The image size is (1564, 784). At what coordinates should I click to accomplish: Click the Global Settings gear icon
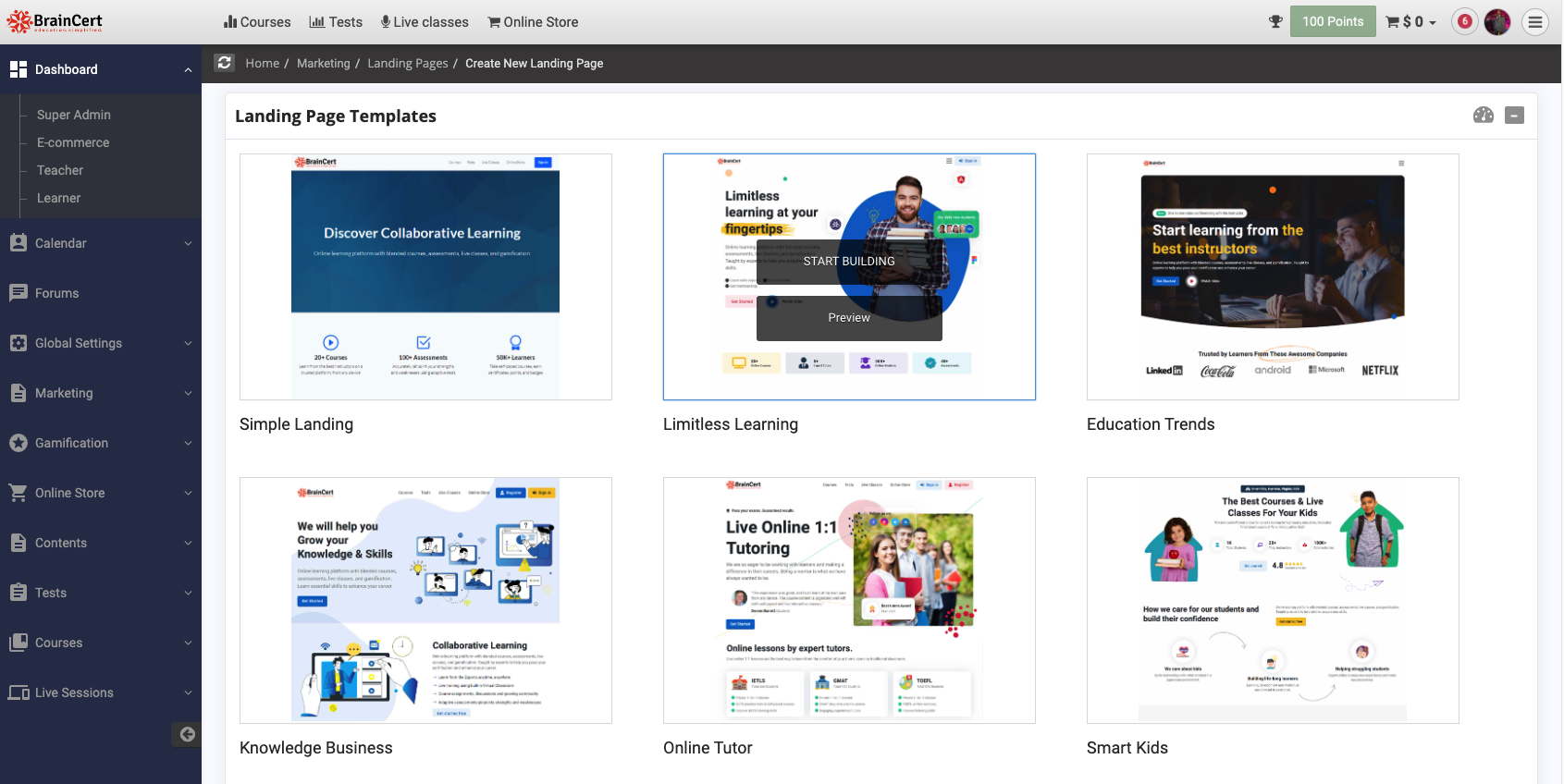(18, 343)
